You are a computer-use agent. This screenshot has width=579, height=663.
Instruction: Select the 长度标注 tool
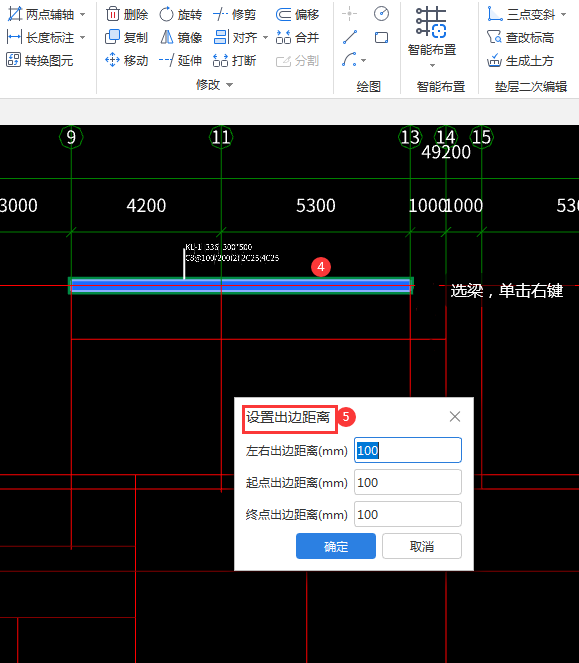(41, 38)
